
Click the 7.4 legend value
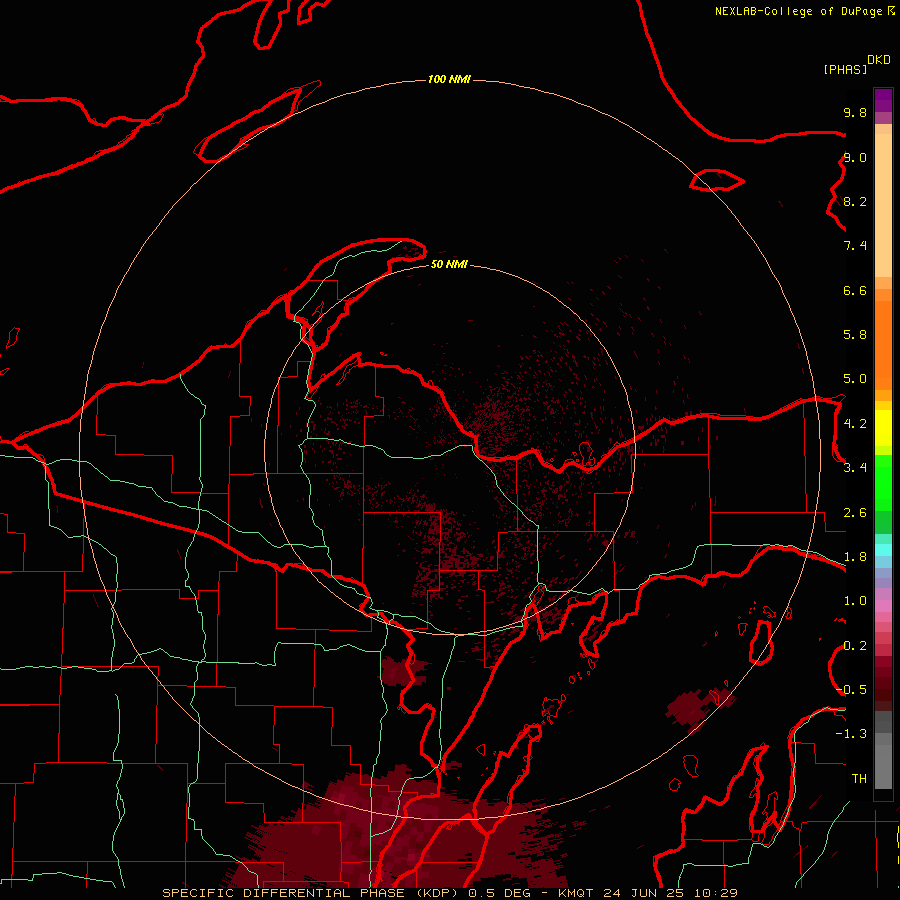(x=855, y=246)
